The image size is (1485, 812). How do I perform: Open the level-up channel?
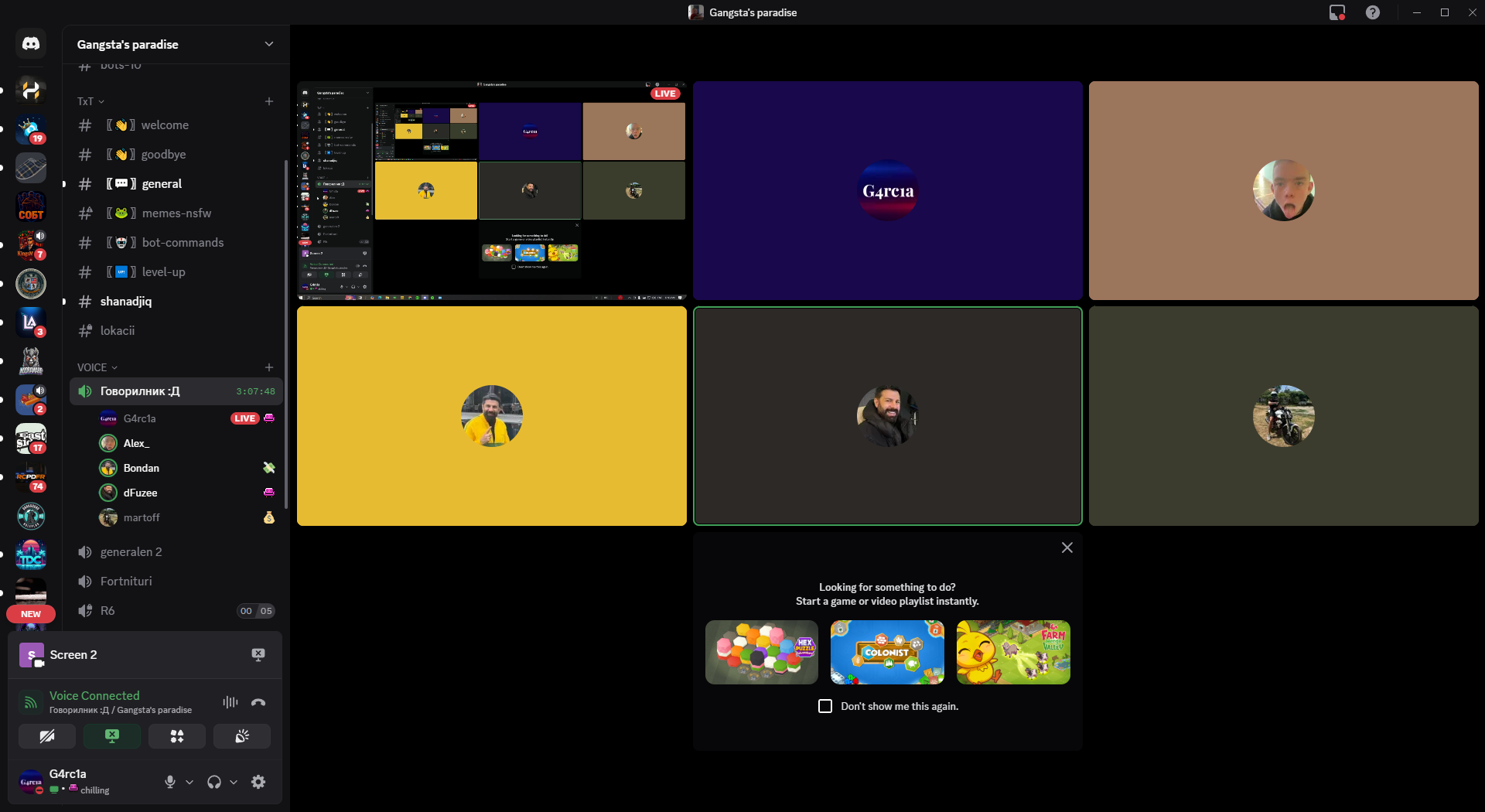pyautogui.click(x=176, y=272)
